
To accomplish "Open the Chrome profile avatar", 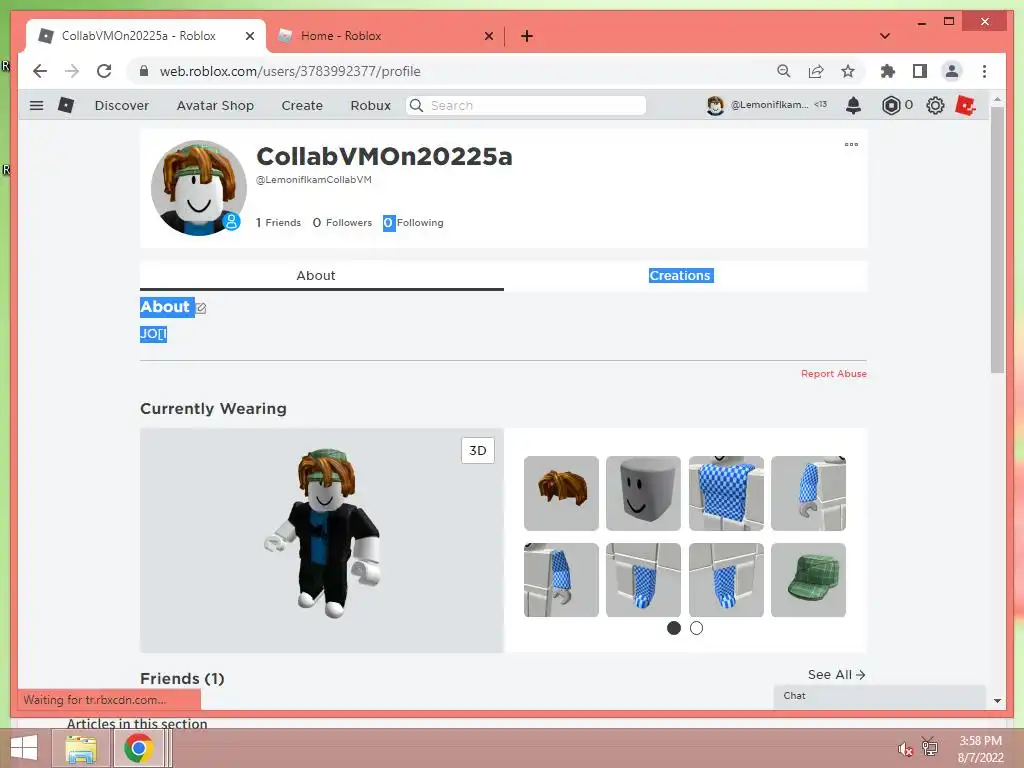I will (952, 71).
